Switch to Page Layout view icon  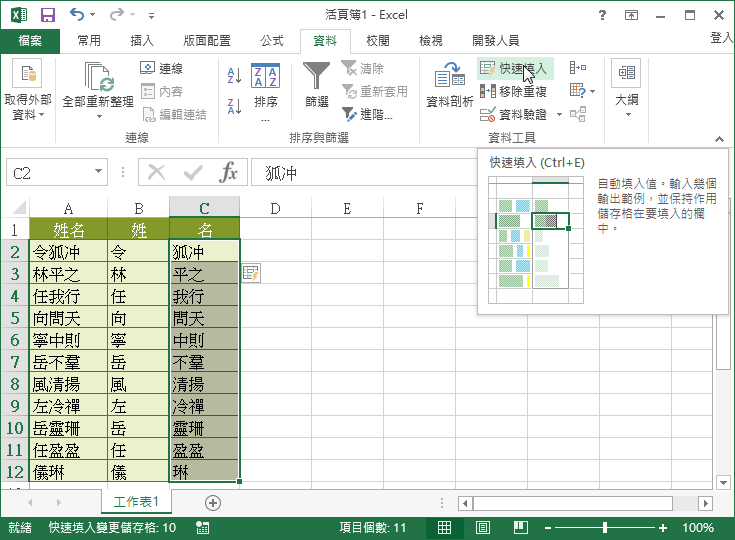(483, 528)
